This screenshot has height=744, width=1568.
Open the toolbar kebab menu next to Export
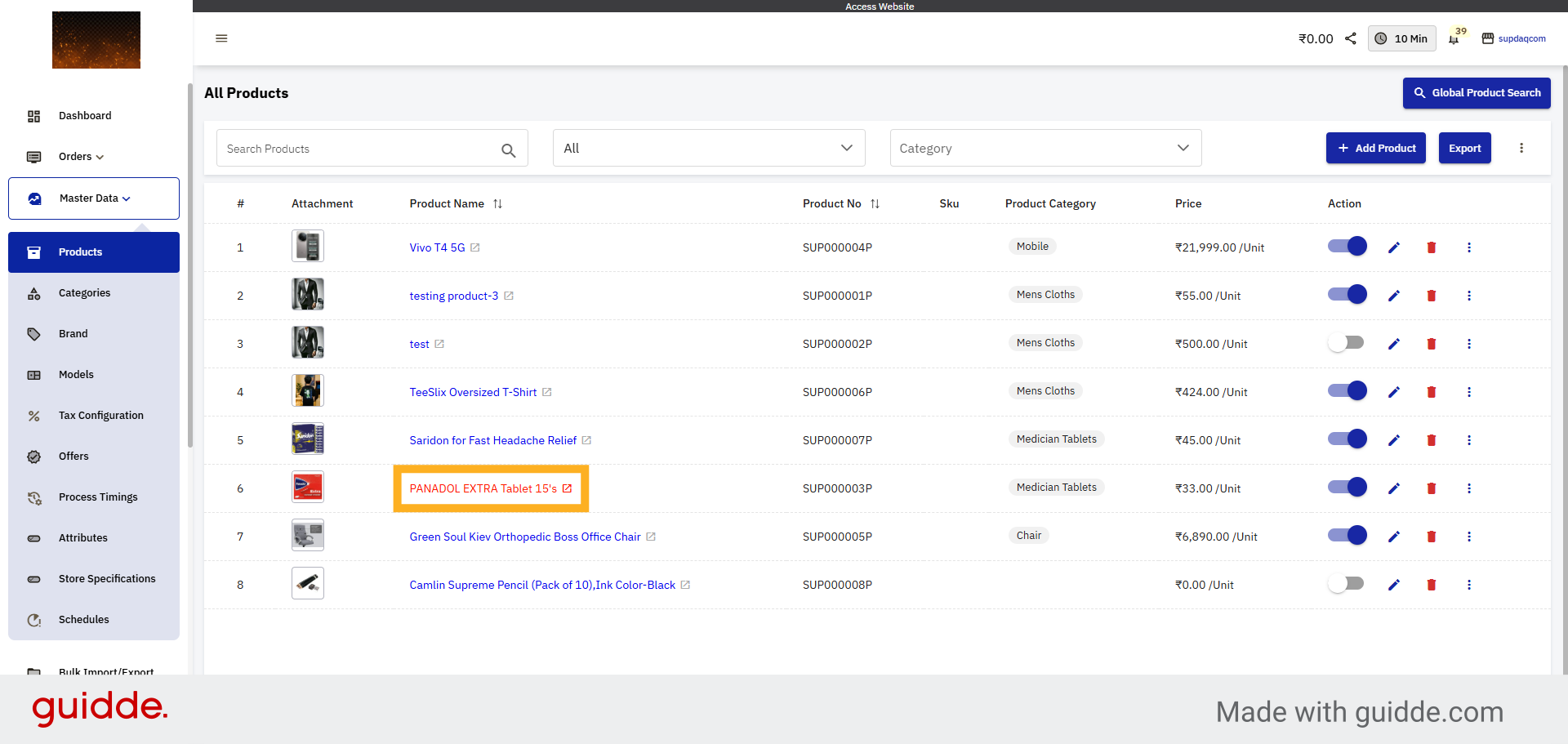1521,148
